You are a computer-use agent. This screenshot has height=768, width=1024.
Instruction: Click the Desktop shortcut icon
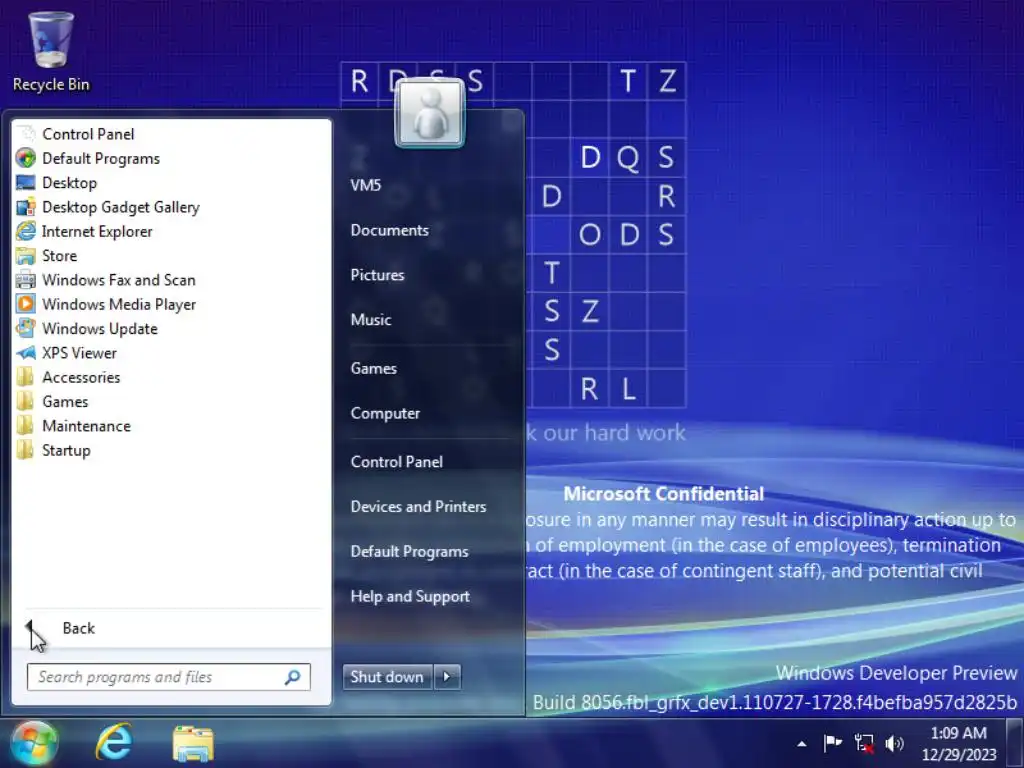[x=25, y=182]
